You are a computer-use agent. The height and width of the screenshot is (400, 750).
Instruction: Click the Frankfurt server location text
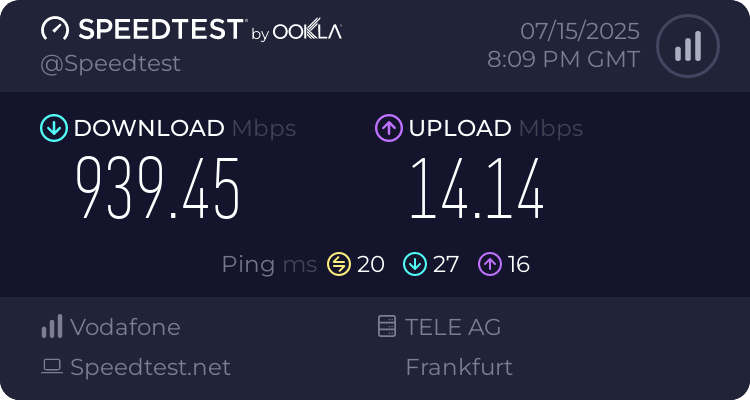point(459,367)
